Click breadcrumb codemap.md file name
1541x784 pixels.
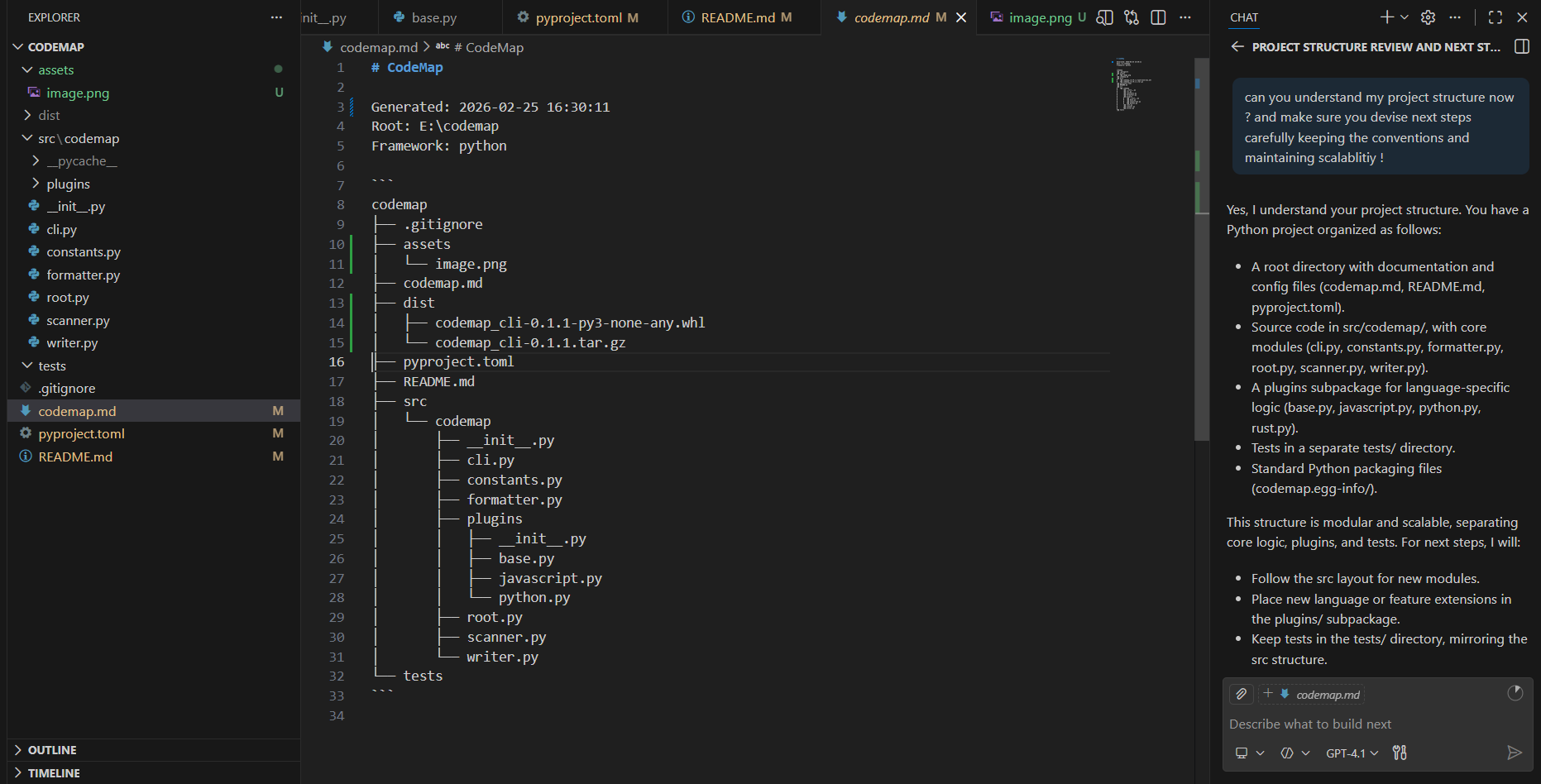tap(379, 47)
